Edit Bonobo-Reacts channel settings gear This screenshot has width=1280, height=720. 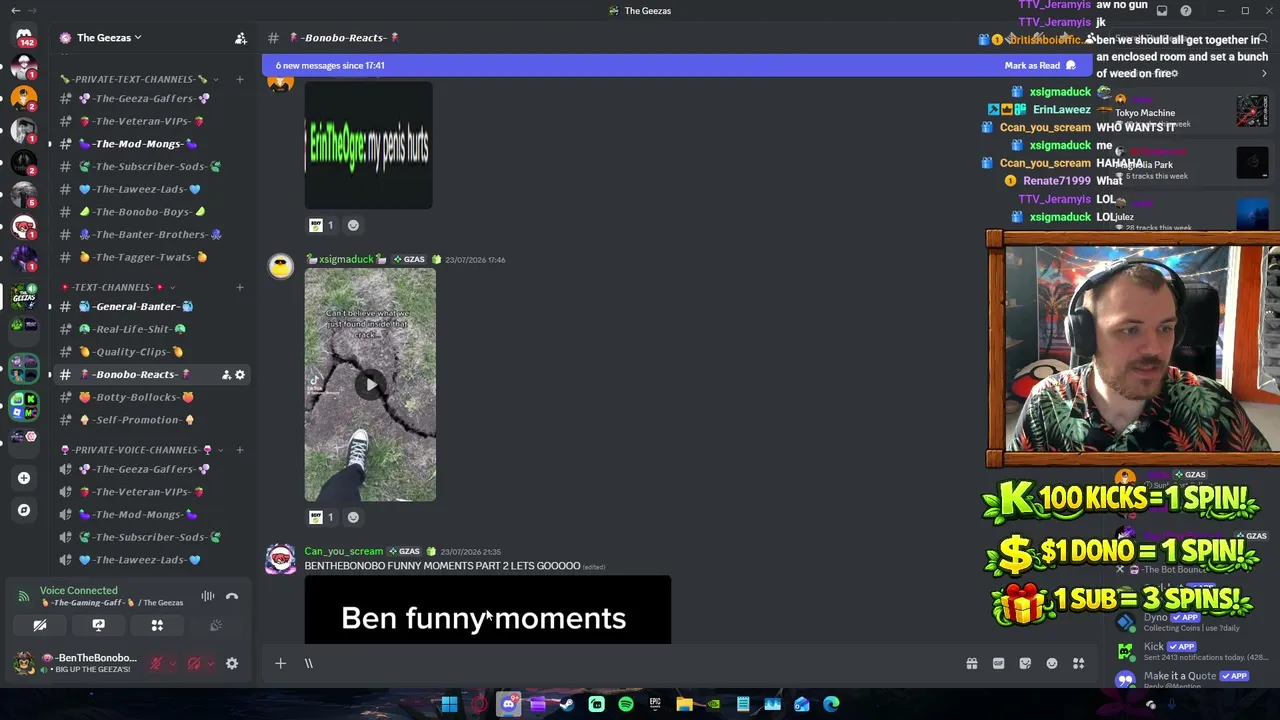240,375
